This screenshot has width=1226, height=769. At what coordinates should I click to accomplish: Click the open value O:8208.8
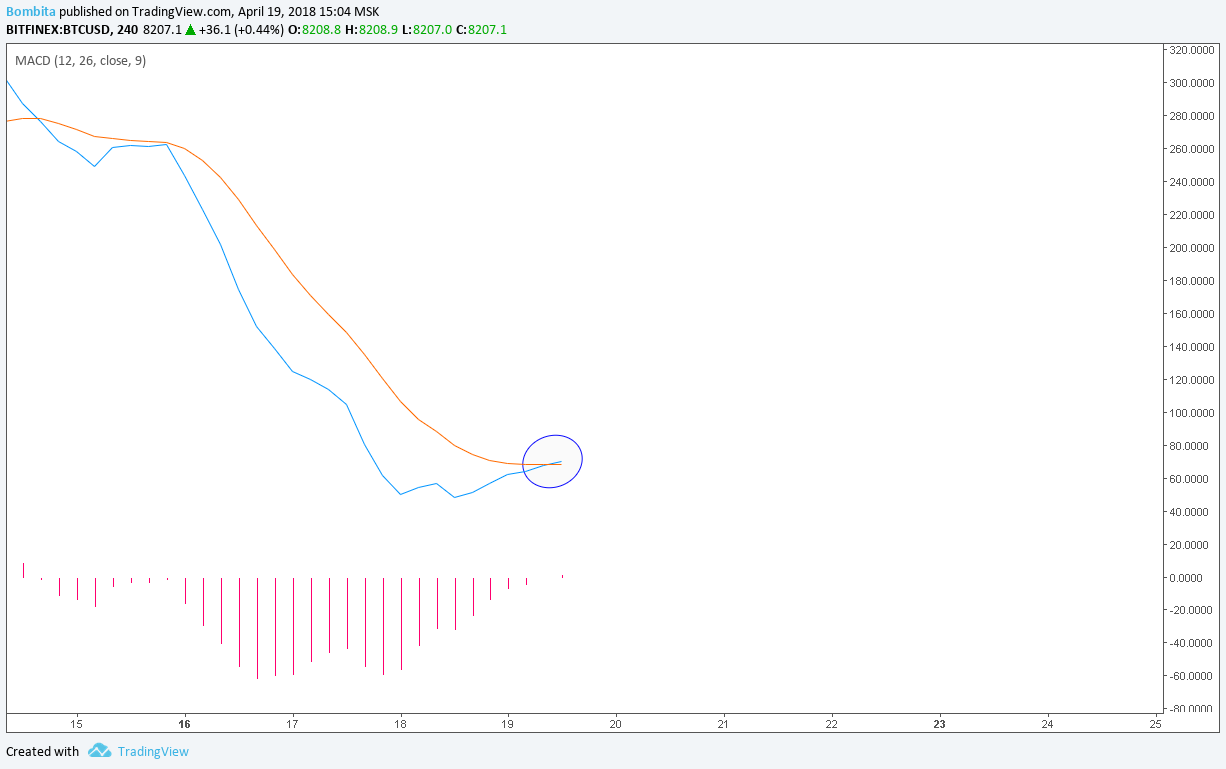pyautogui.click(x=313, y=30)
